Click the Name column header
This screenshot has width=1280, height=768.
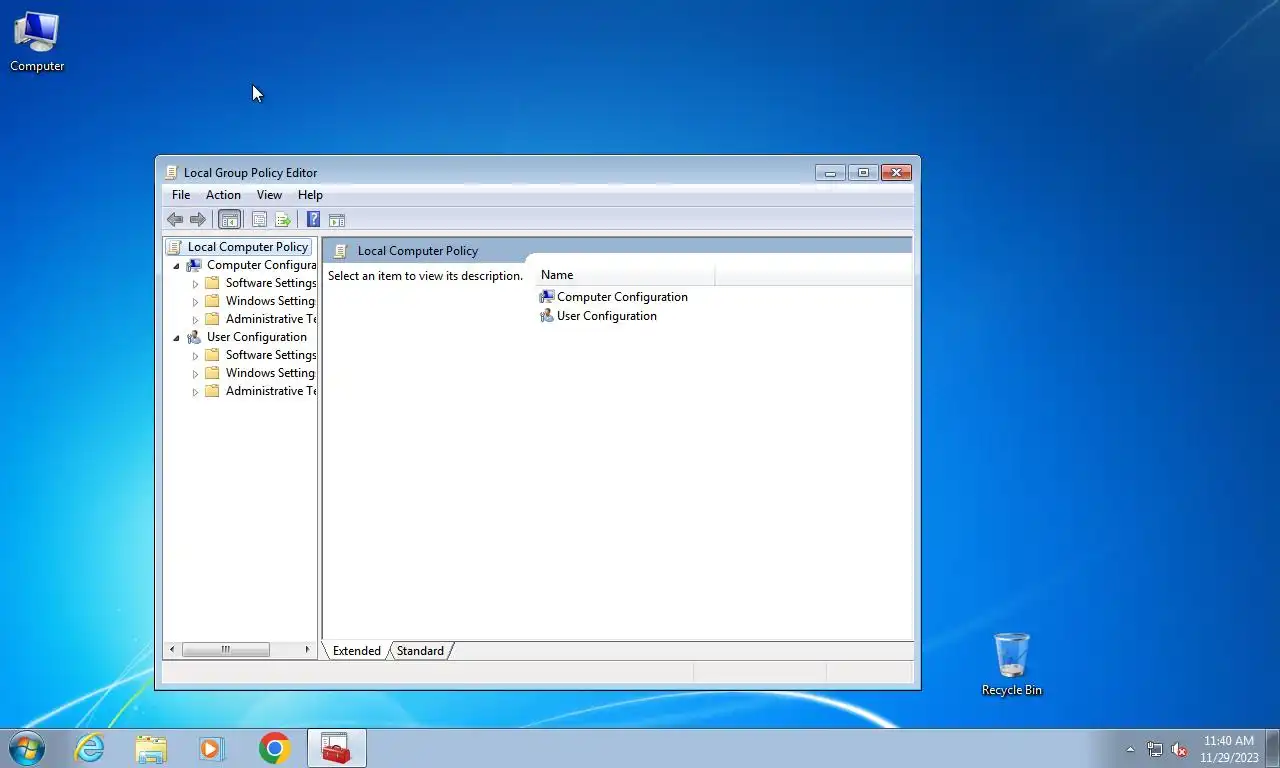(x=625, y=275)
